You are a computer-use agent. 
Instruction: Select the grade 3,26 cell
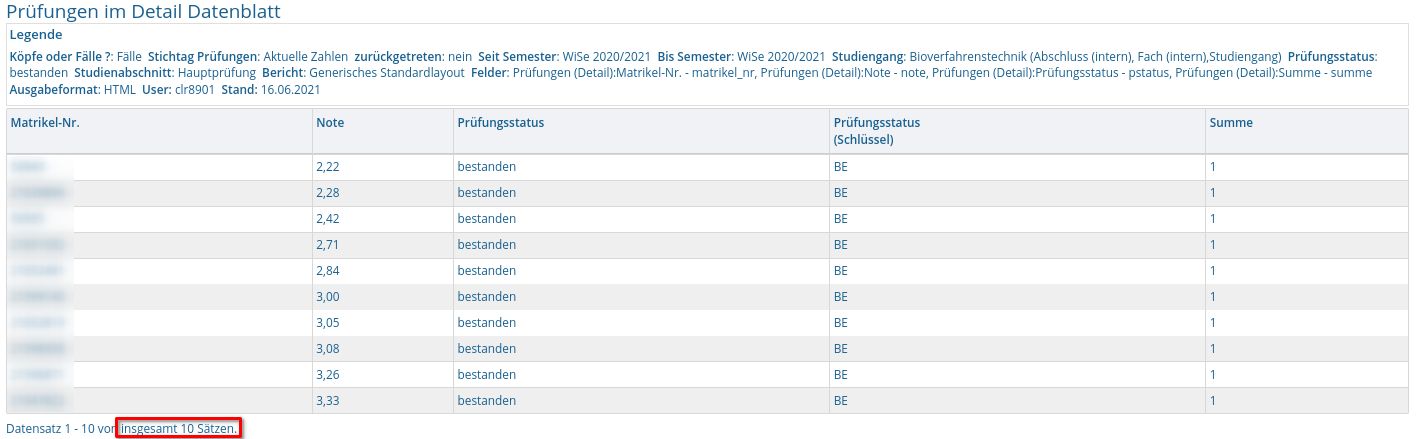click(329, 374)
